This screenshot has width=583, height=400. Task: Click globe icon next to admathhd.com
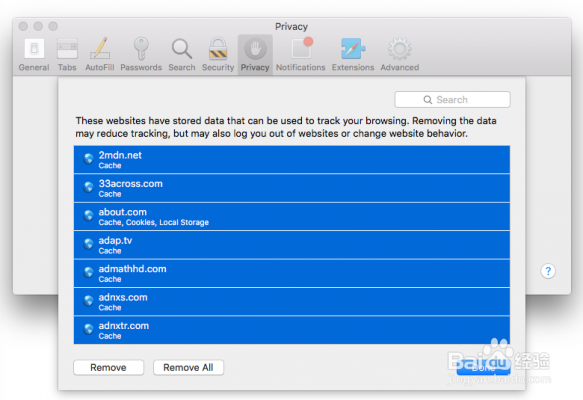click(88, 272)
